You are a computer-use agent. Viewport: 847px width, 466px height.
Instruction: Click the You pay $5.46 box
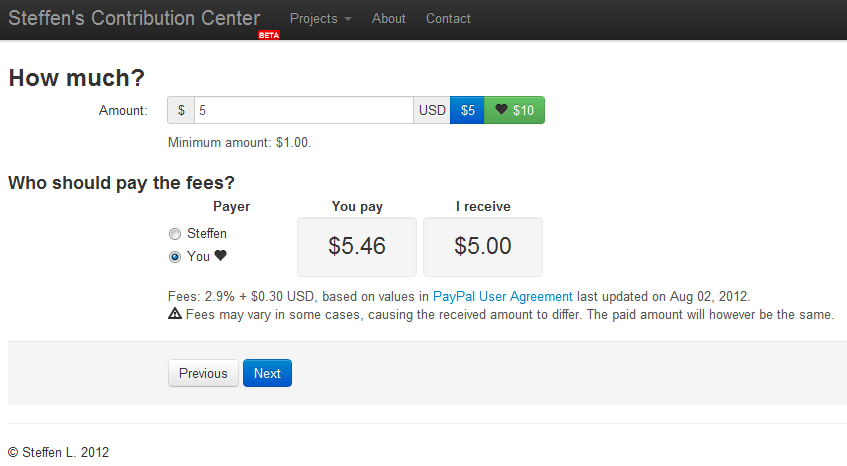[x=357, y=246]
